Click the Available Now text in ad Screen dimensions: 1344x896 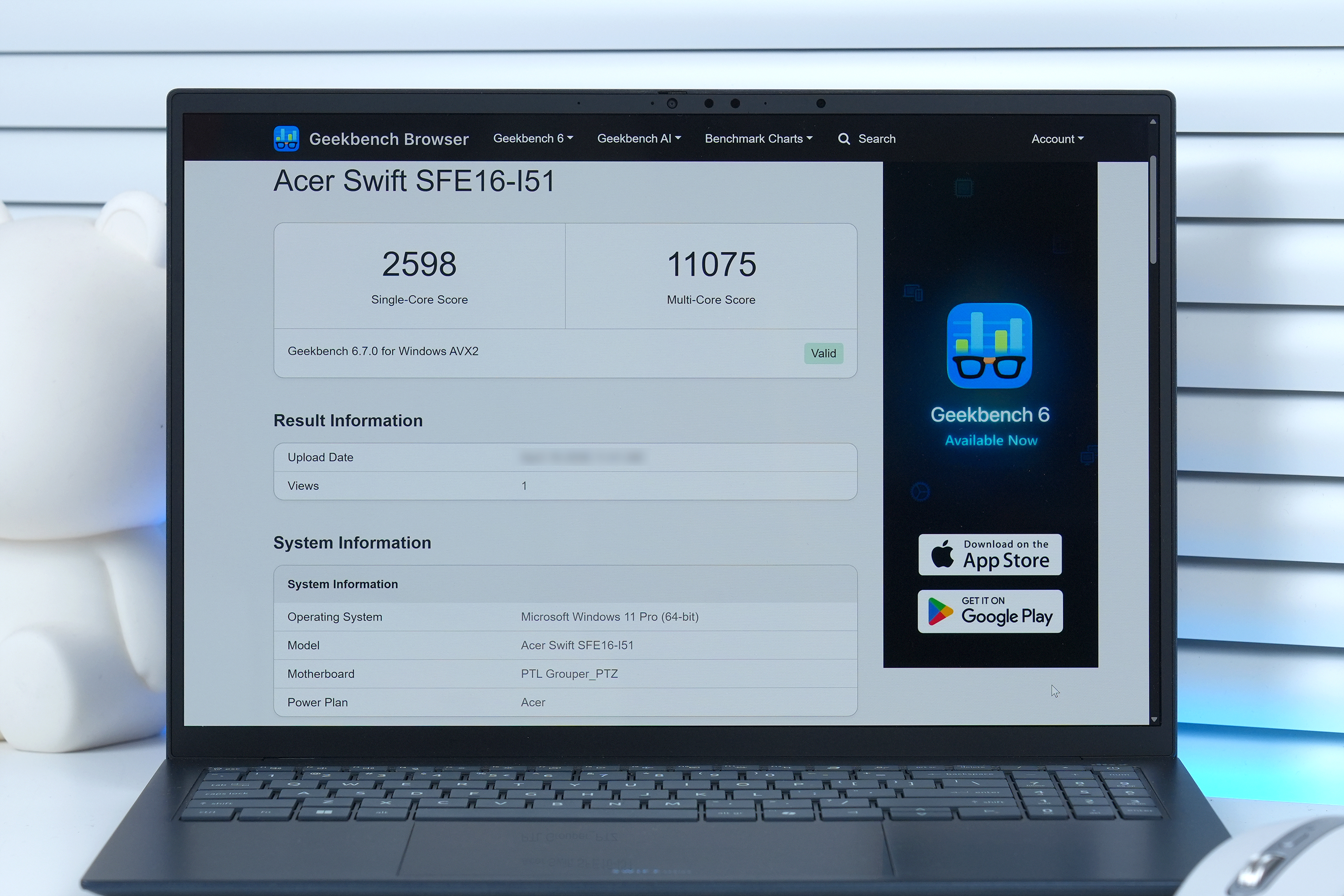tap(991, 440)
